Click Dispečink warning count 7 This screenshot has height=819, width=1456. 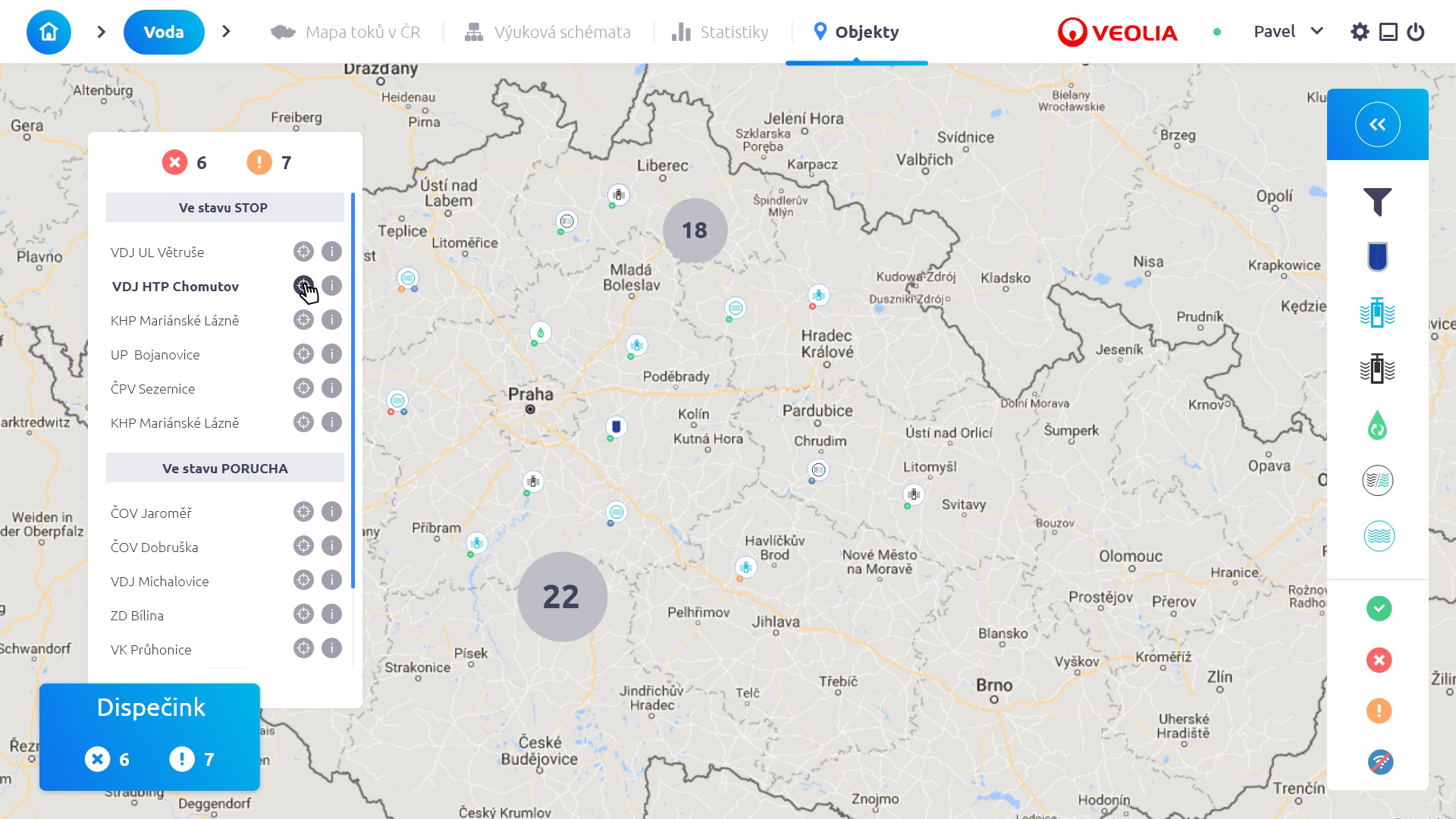192,759
